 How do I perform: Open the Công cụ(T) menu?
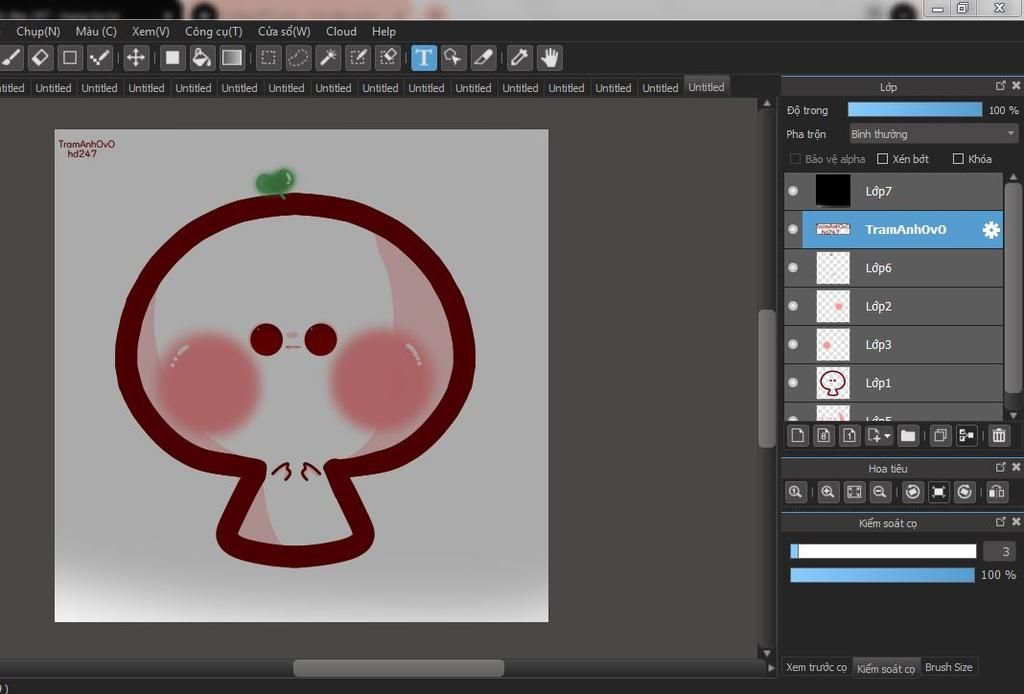coord(214,31)
